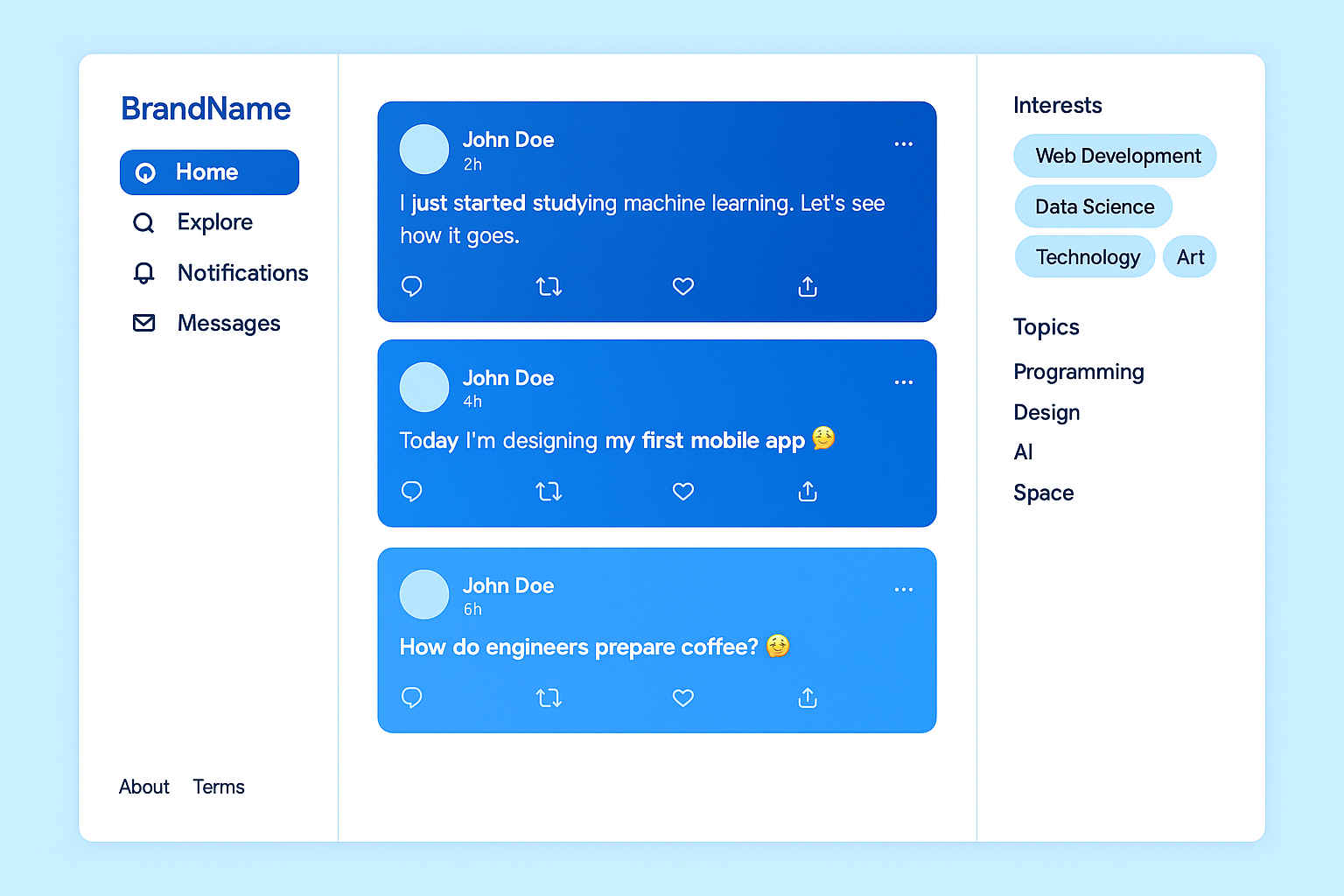Viewport: 1344px width, 896px height.
Task: Open the options menu on the machine learning post
Action: click(904, 143)
